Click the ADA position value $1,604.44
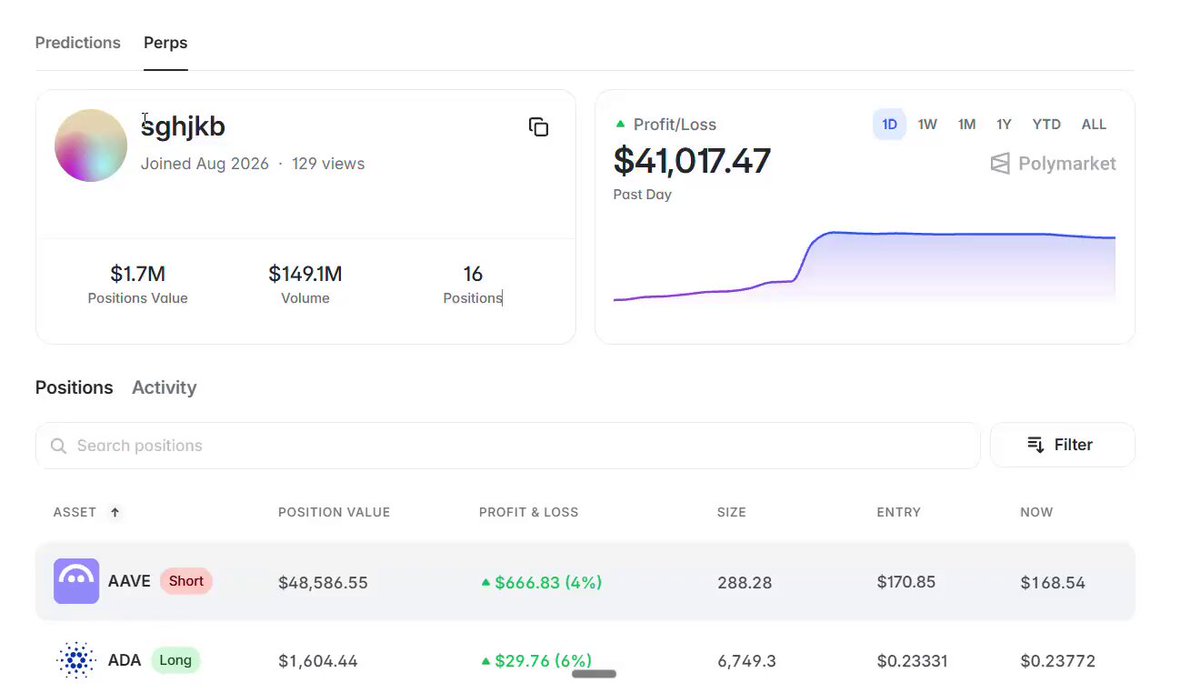The width and height of the screenshot is (1200, 693). point(318,661)
